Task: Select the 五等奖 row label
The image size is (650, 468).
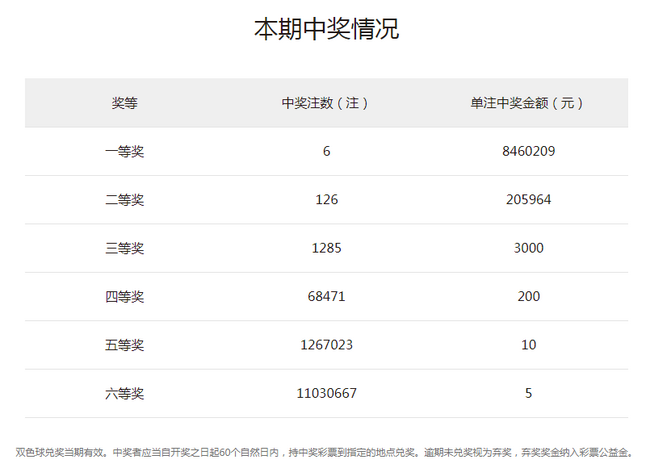Action: [125, 345]
